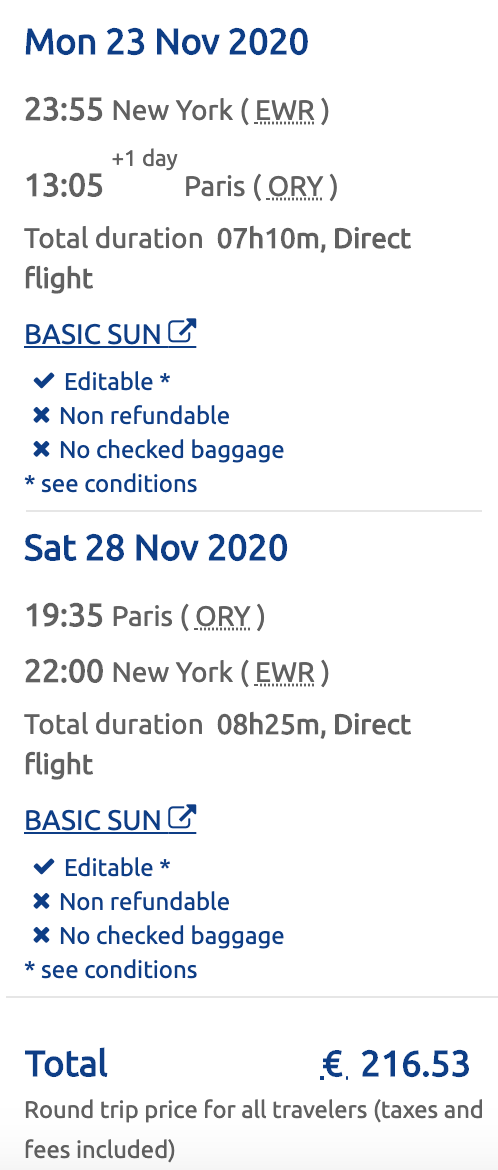This screenshot has height=1170, width=498.
Task: Open the return BASIC SUN fare link
Action: click(x=111, y=819)
